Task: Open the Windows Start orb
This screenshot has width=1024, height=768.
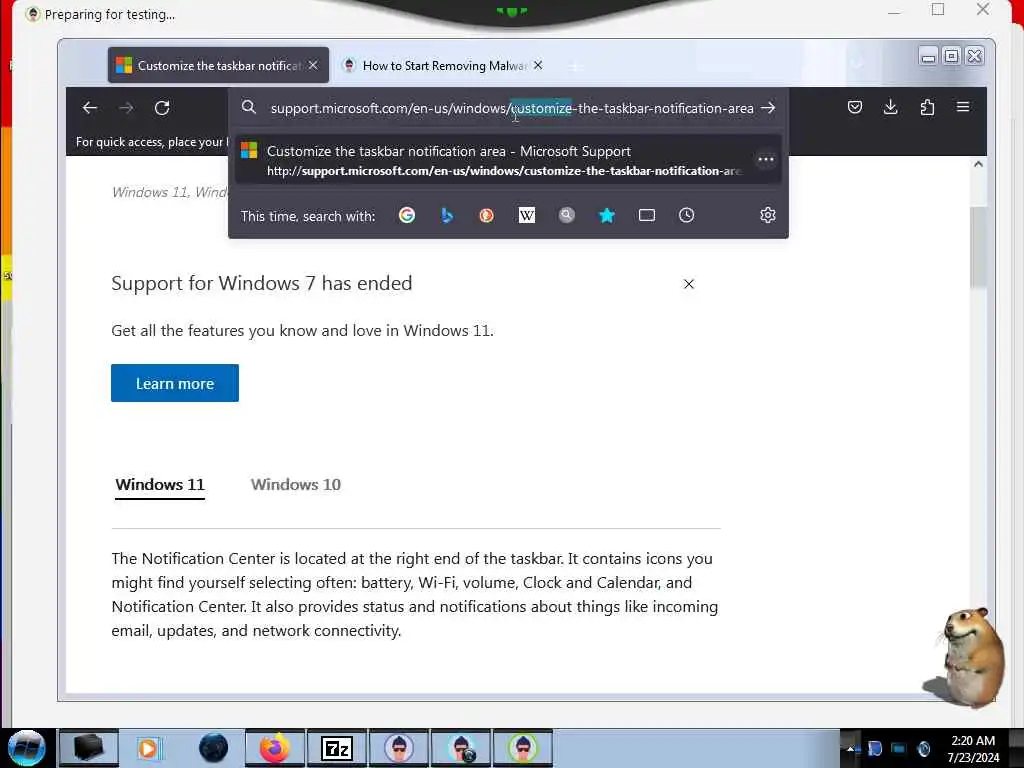Action: click(x=26, y=748)
